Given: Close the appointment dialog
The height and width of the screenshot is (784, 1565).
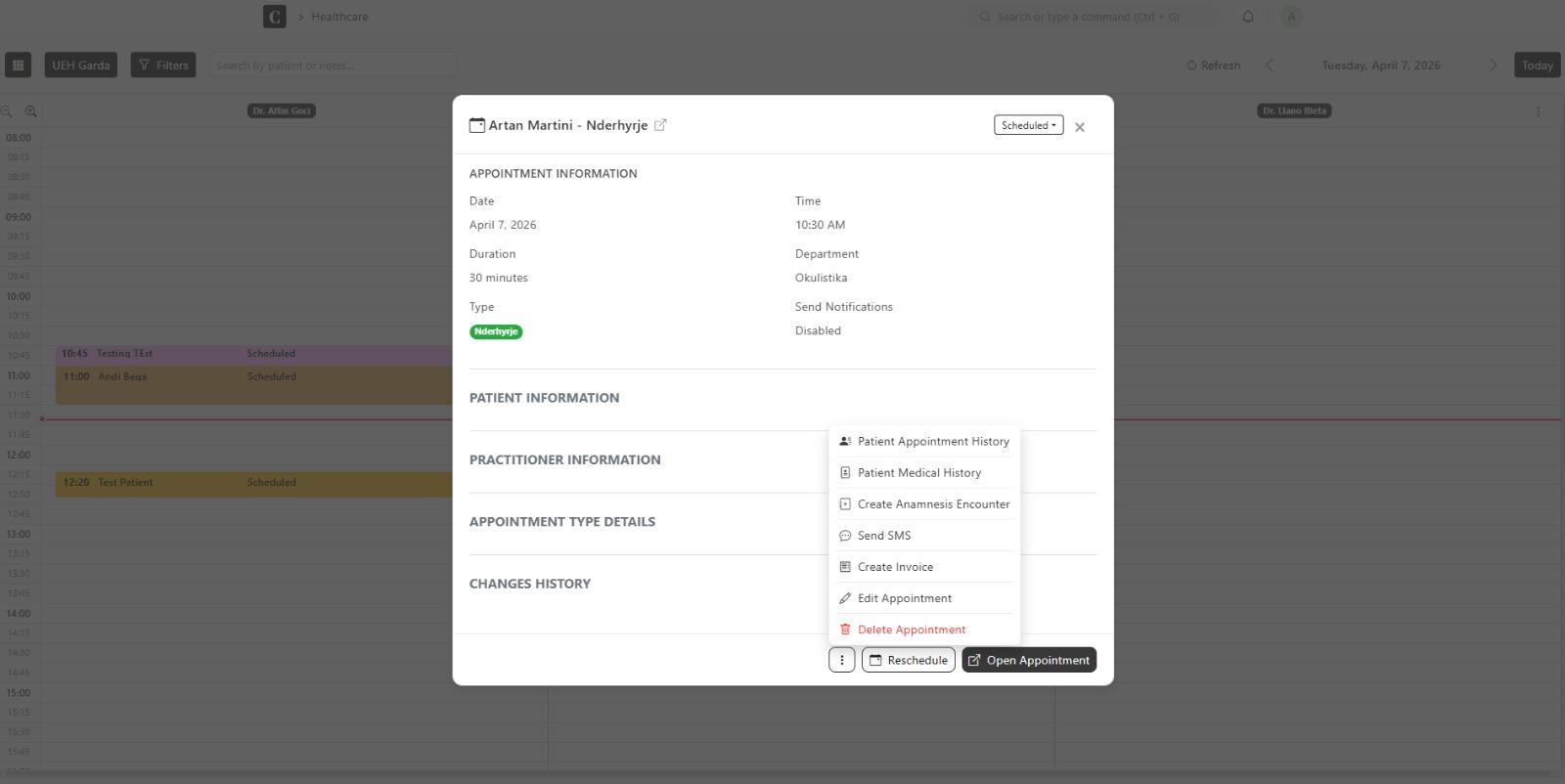Looking at the screenshot, I should point(1080,127).
